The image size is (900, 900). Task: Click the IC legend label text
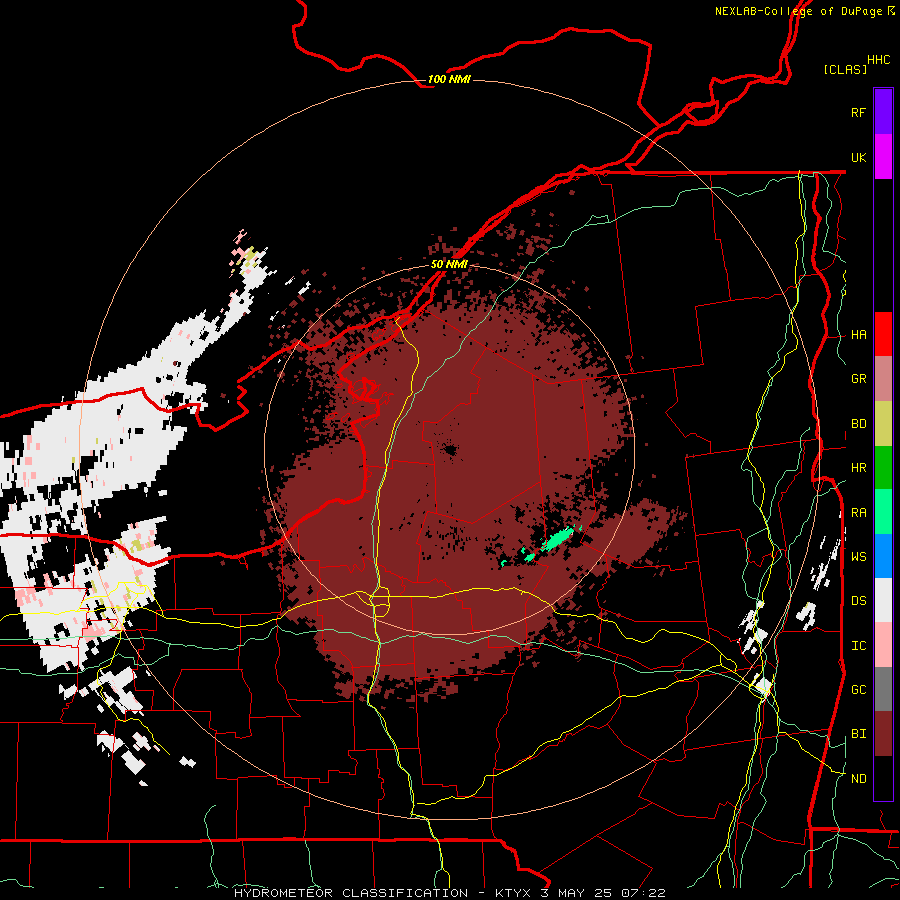tap(858, 646)
